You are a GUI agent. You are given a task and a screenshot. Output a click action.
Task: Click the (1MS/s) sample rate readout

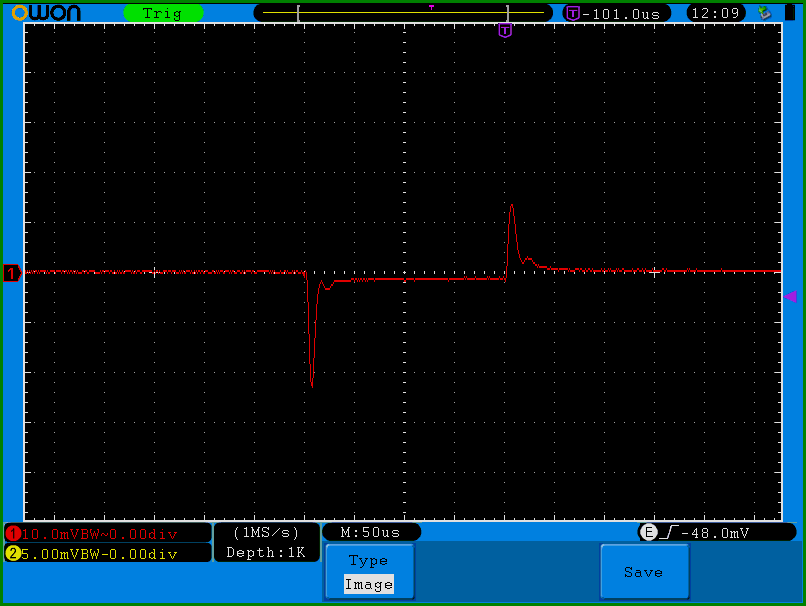pos(266,532)
